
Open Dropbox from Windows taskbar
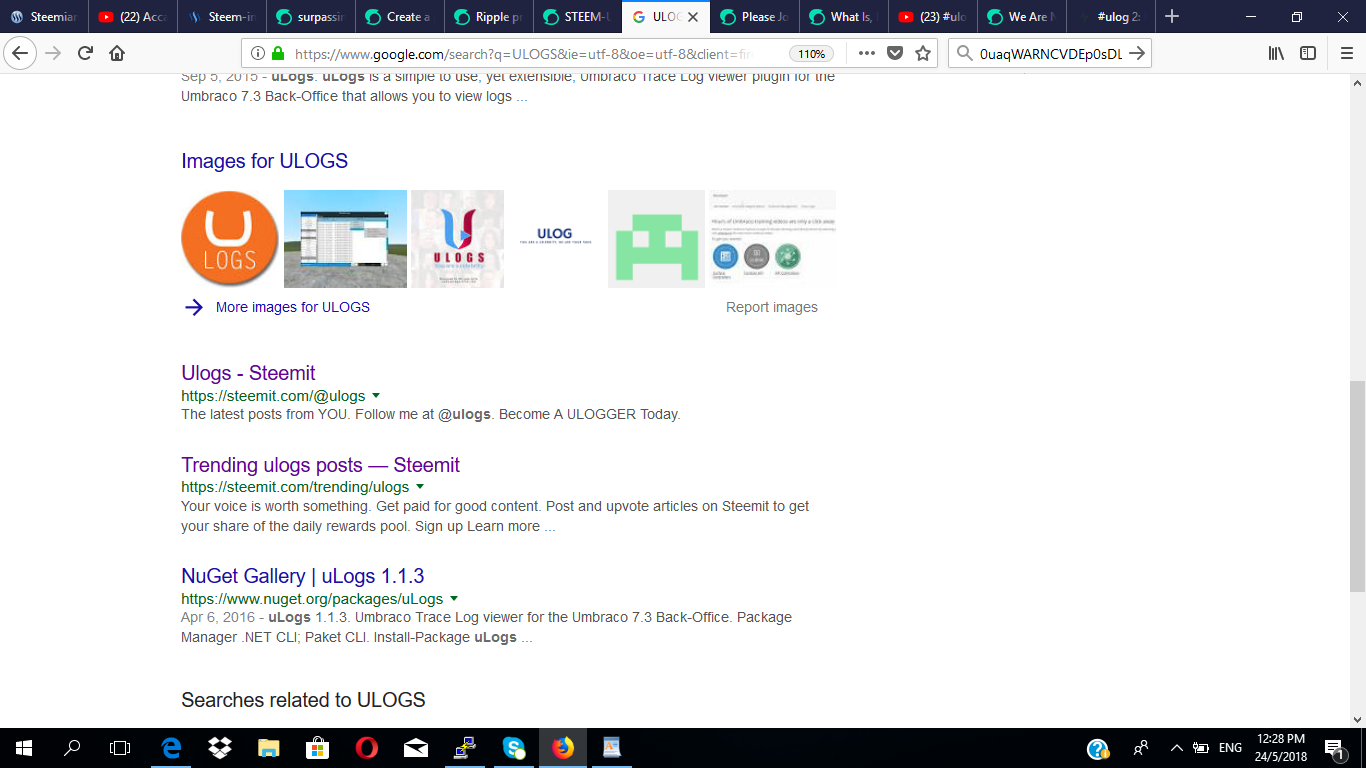220,747
